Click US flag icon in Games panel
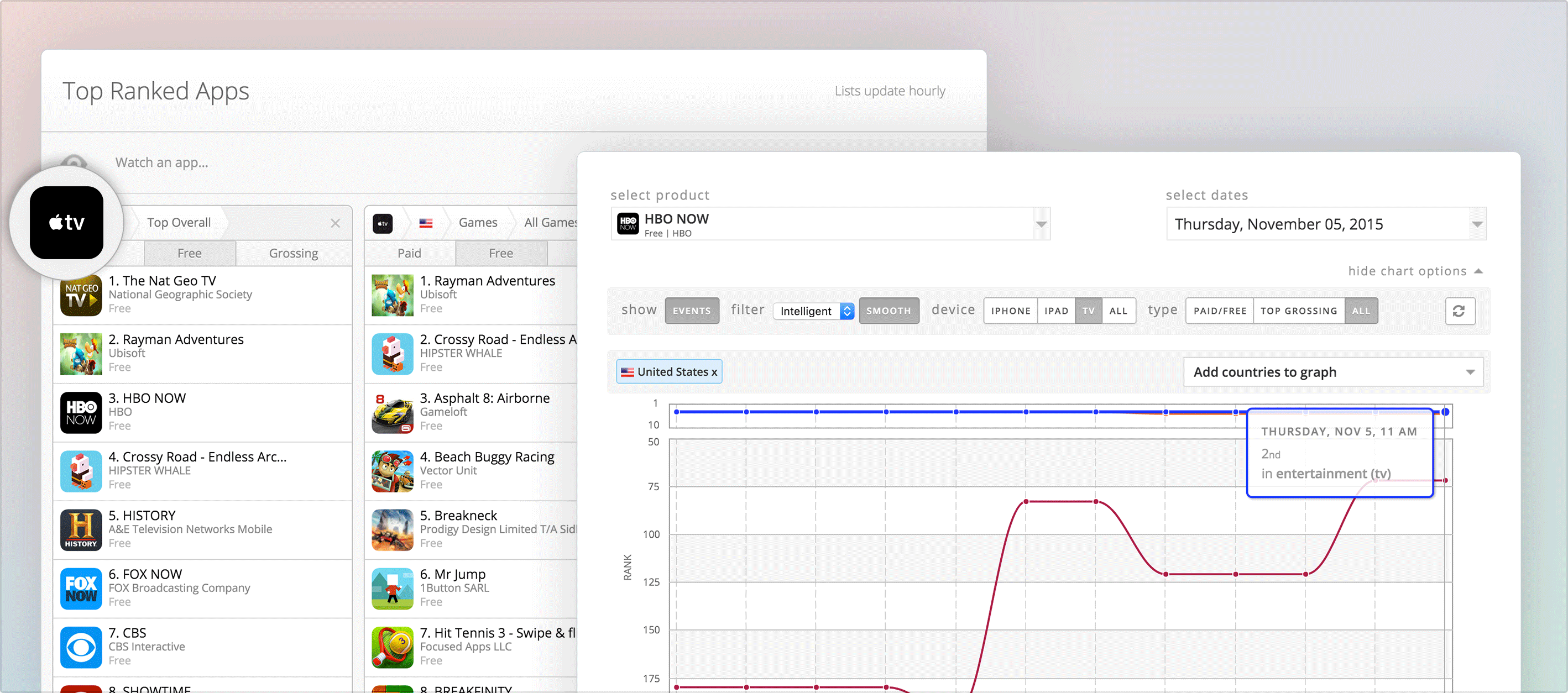Viewport: 1568px width, 693px height. coord(426,223)
